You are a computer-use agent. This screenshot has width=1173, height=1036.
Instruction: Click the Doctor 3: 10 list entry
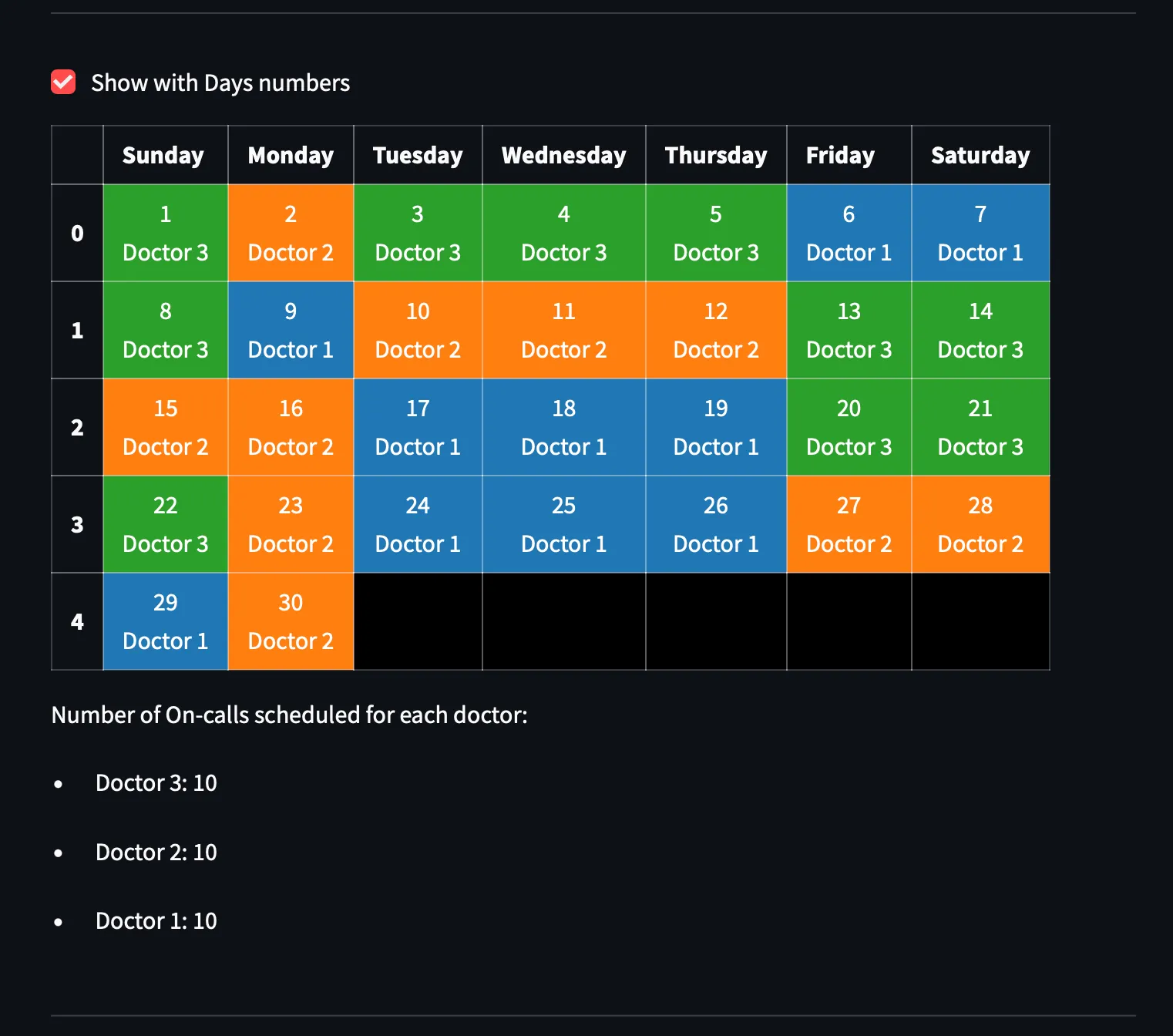(x=156, y=782)
